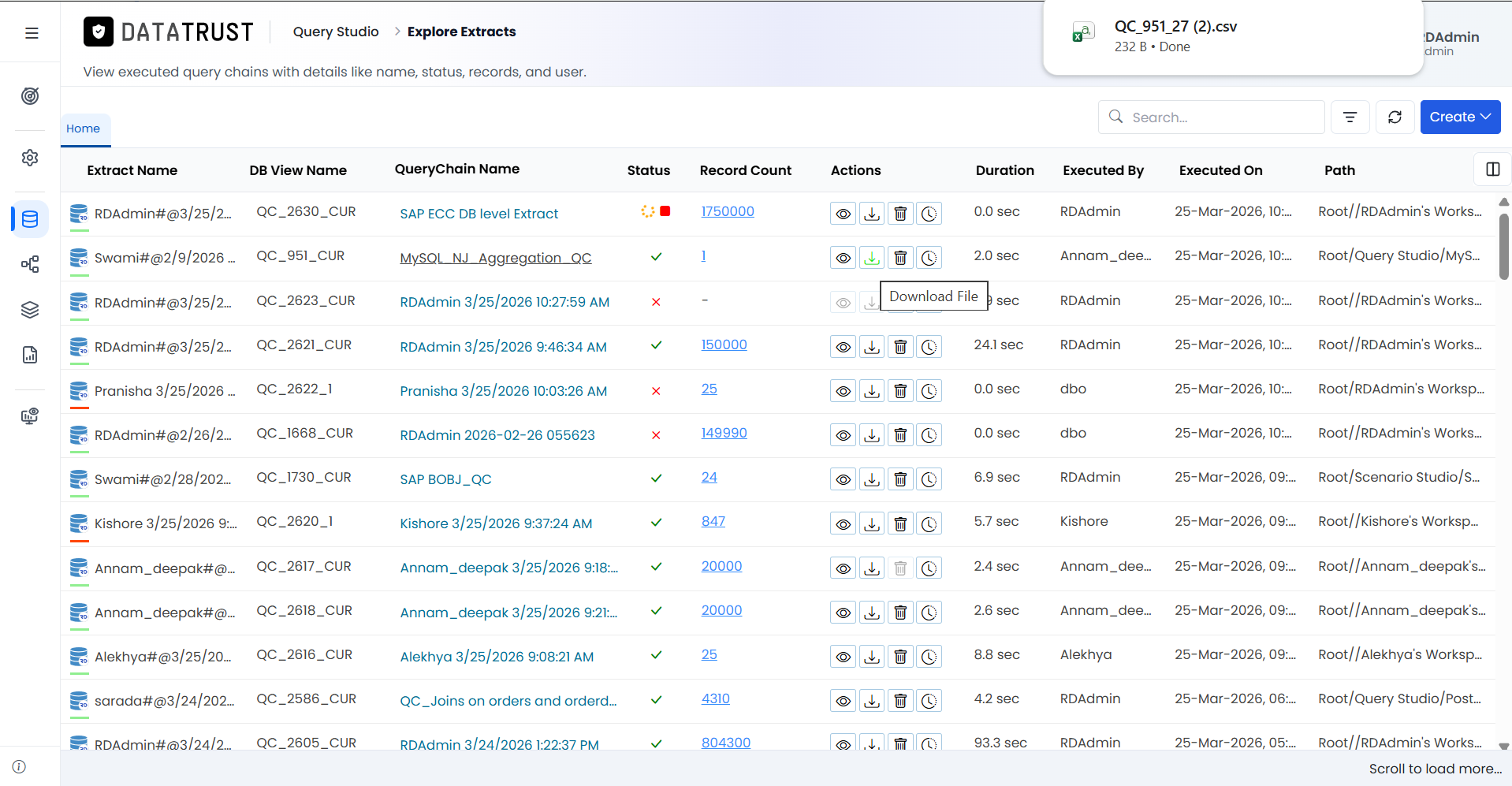Open the report chart sidebar icon
Screen dimensions: 1512x786
click(30, 355)
